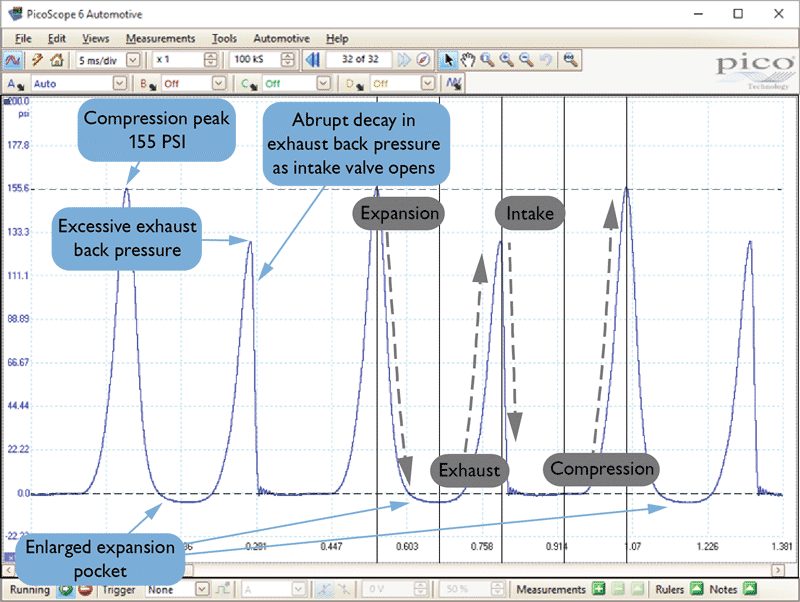Click the zoom out magnifier

tap(526, 60)
